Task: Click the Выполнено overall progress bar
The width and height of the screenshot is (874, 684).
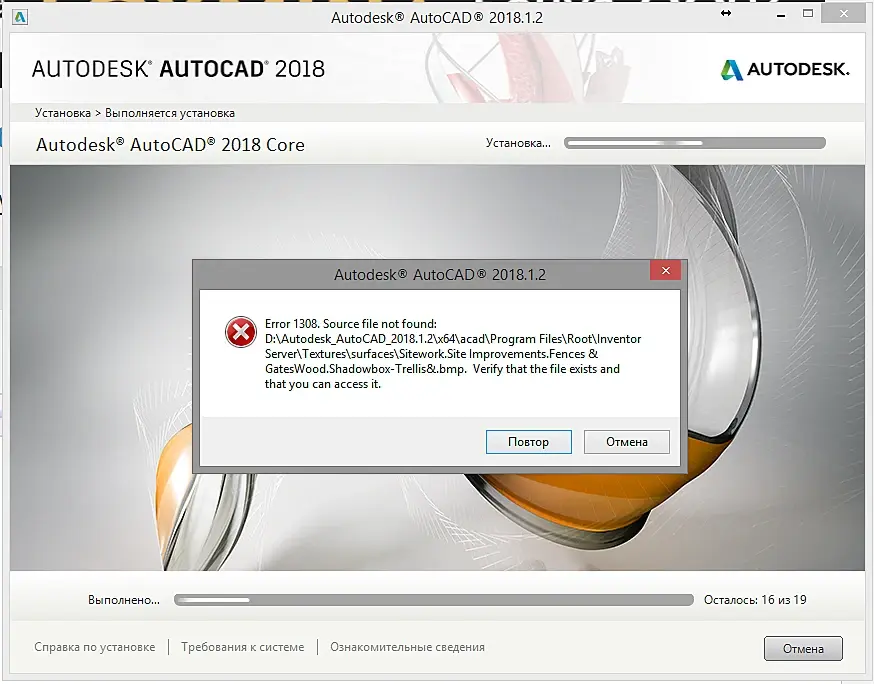Action: point(434,600)
